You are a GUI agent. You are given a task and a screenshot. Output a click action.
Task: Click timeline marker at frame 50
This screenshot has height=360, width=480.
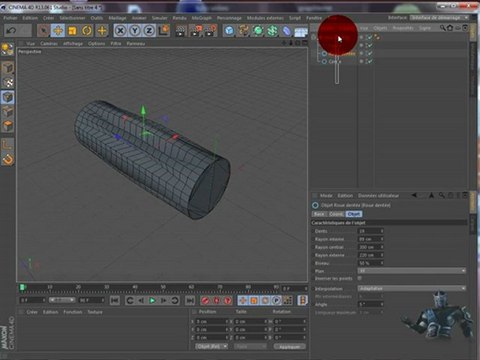pos(163,287)
